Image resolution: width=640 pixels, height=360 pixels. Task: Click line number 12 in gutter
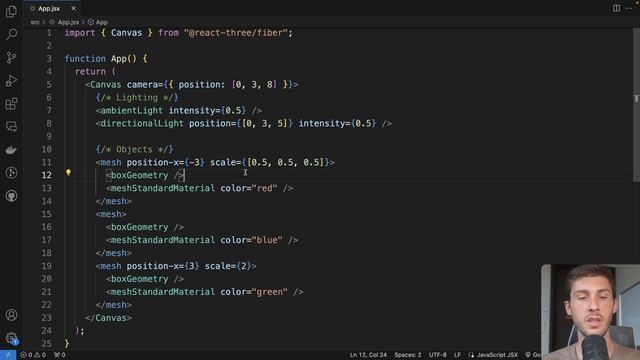(47, 175)
